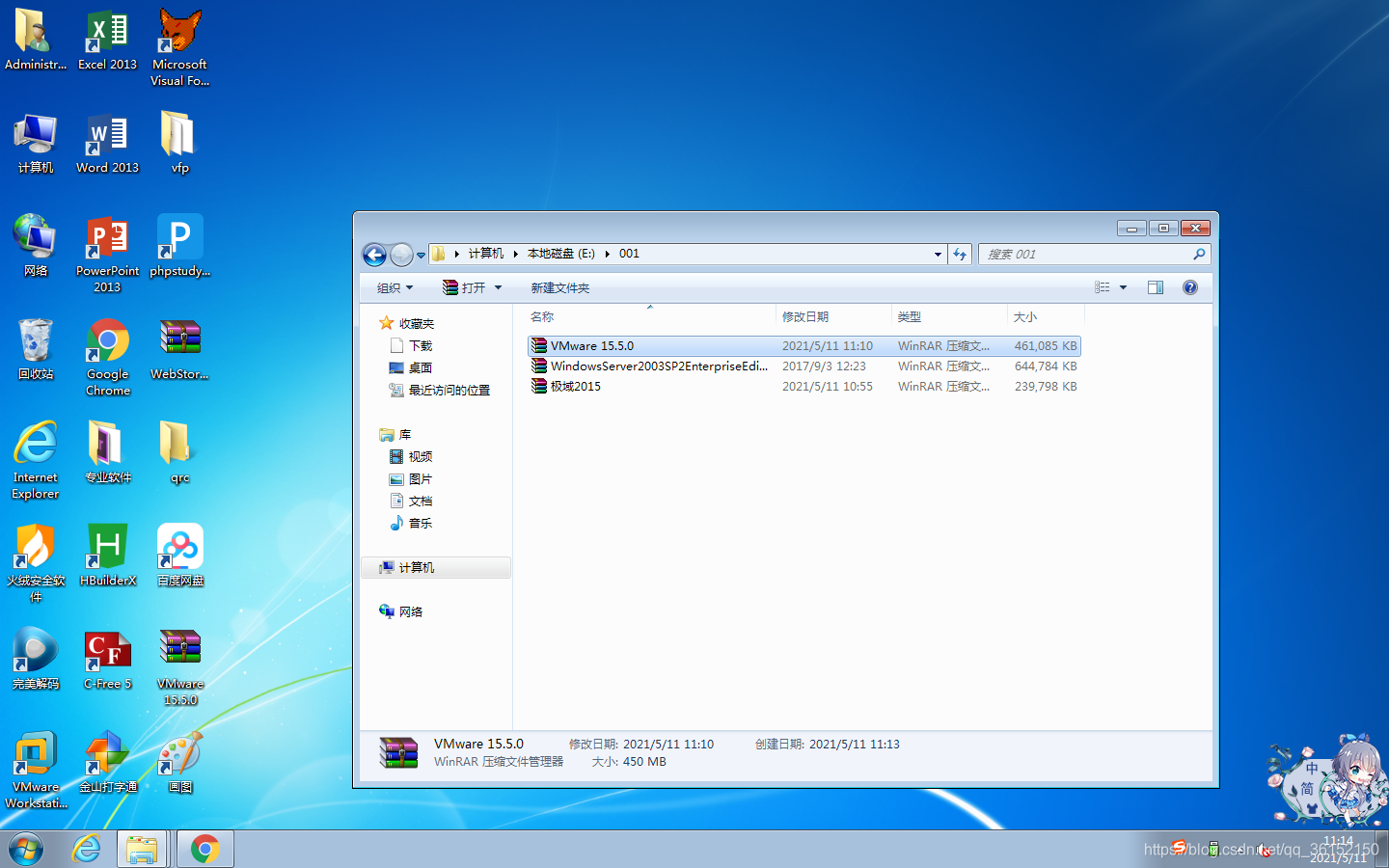Select 桌面 in navigation pane
Screen dimensions: 1389x868
pyautogui.click(x=411, y=367)
